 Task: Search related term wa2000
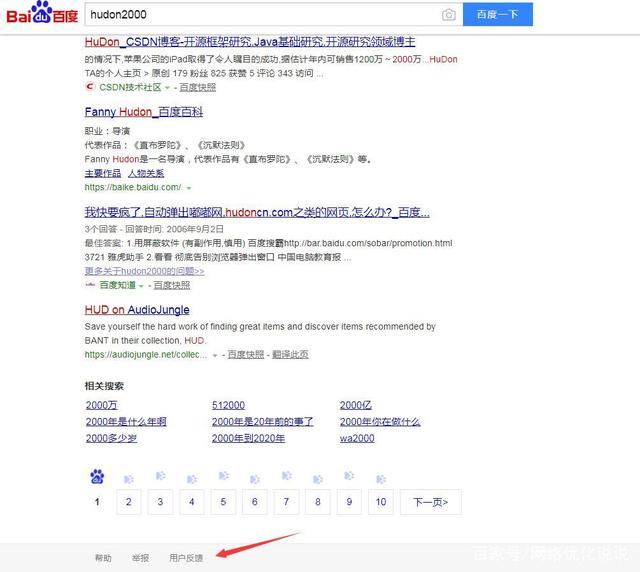357,438
